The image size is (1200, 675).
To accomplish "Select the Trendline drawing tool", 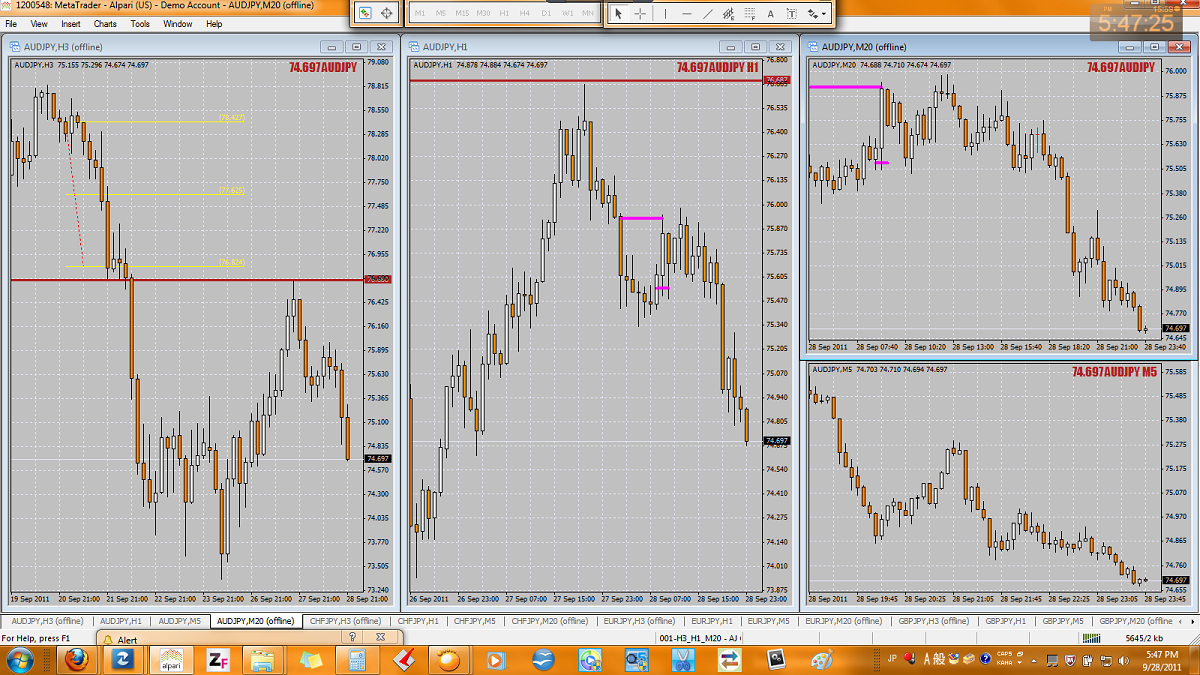I will click(708, 14).
